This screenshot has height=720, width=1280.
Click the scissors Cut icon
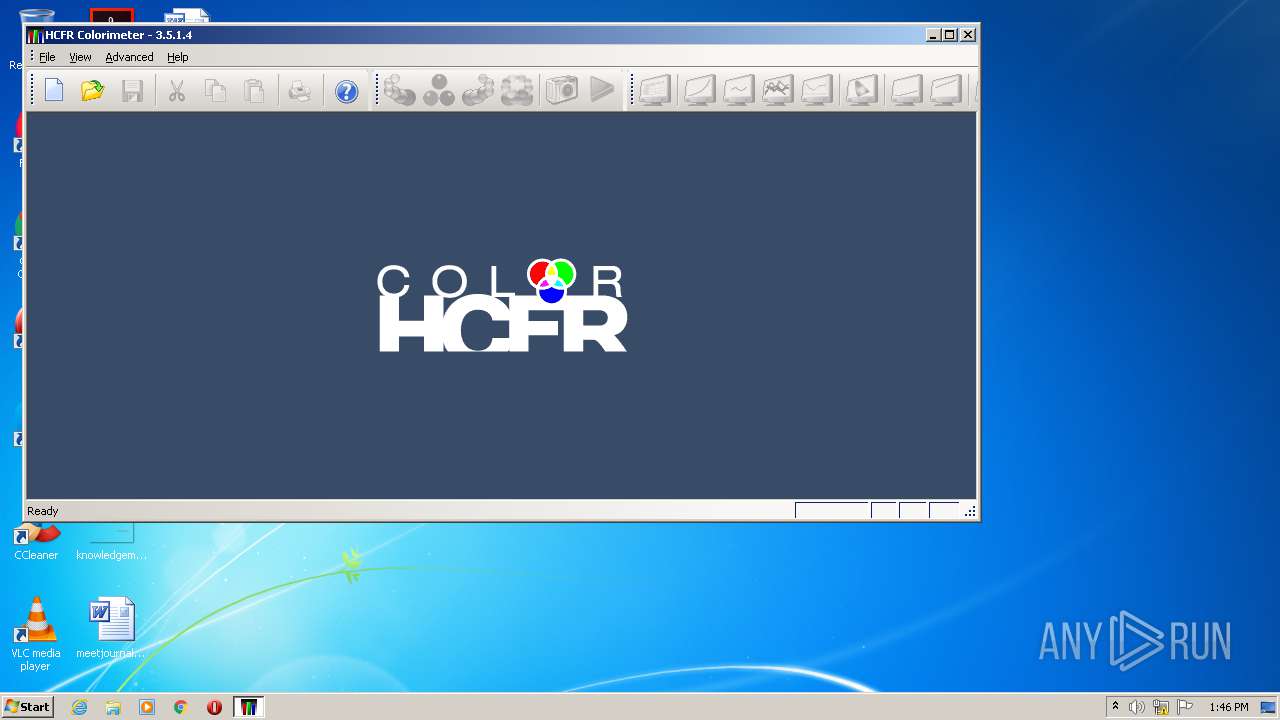(177, 91)
